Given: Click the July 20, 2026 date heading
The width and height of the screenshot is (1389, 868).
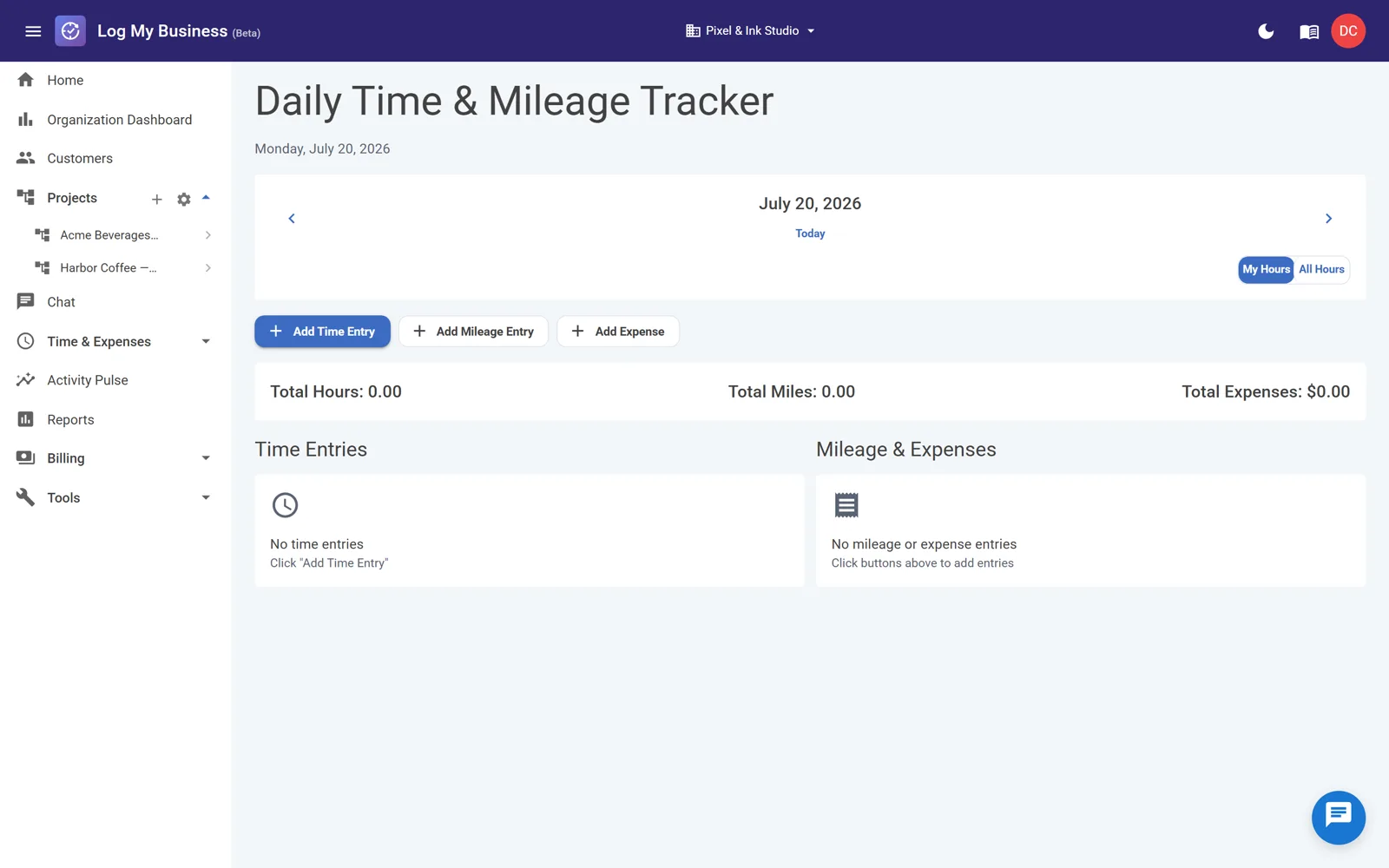Looking at the screenshot, I should [x=810, y=203].
